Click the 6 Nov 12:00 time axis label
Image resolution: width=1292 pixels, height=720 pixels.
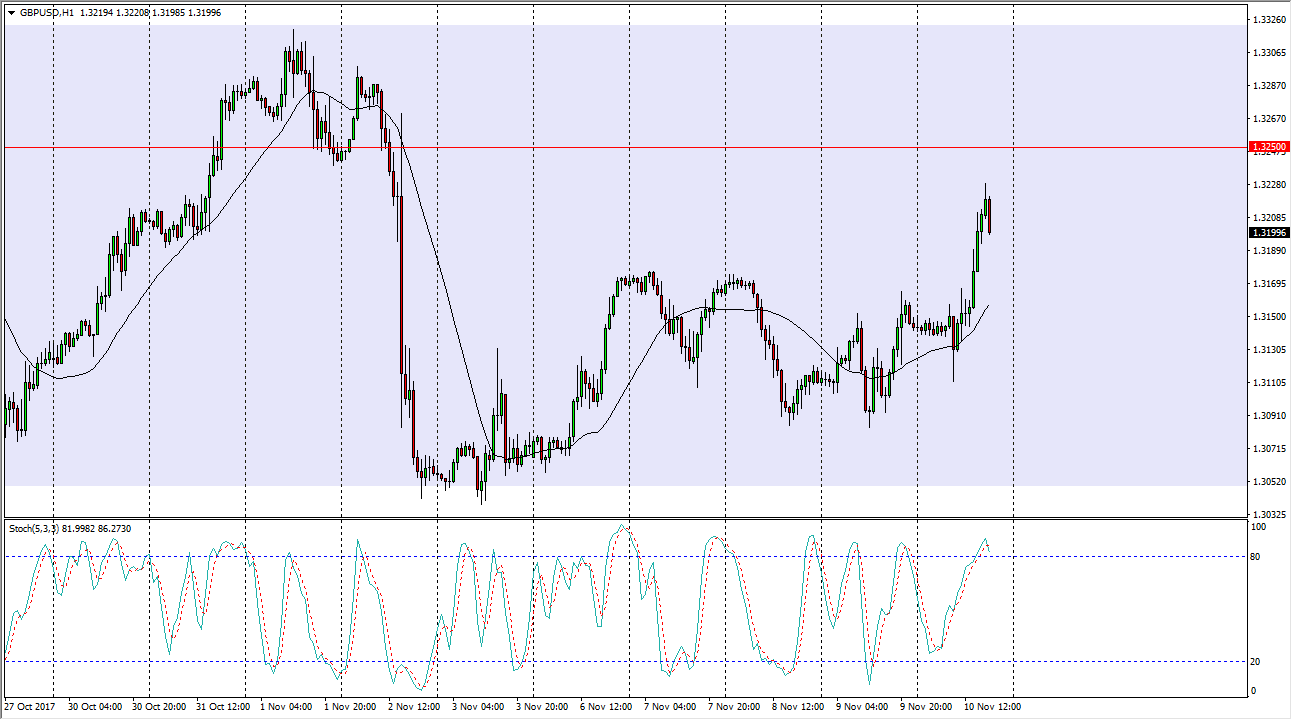pyautogui.click(x=606, y=706)
